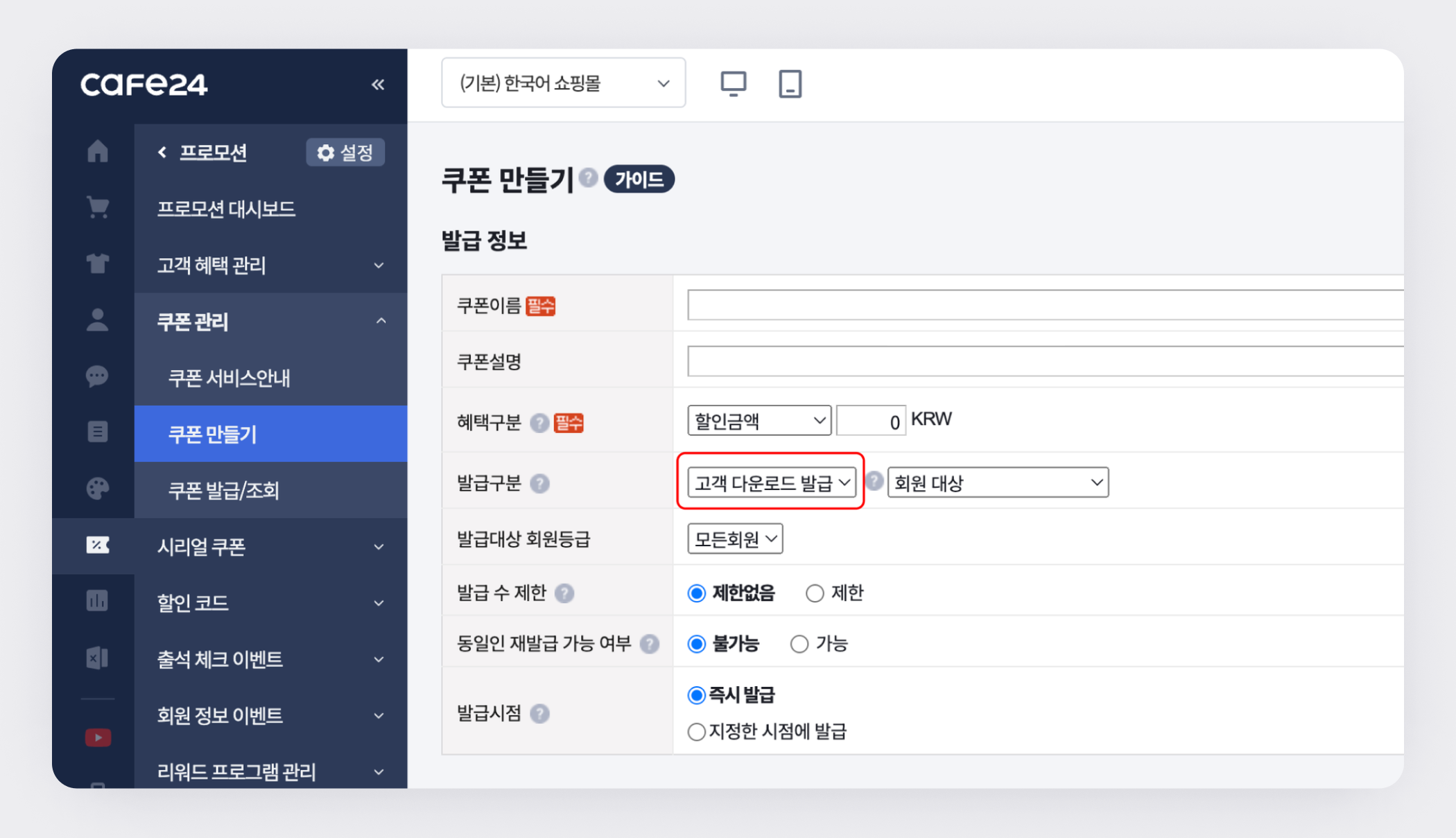Switch to mobile device preview icon

[x=790, y=84]
